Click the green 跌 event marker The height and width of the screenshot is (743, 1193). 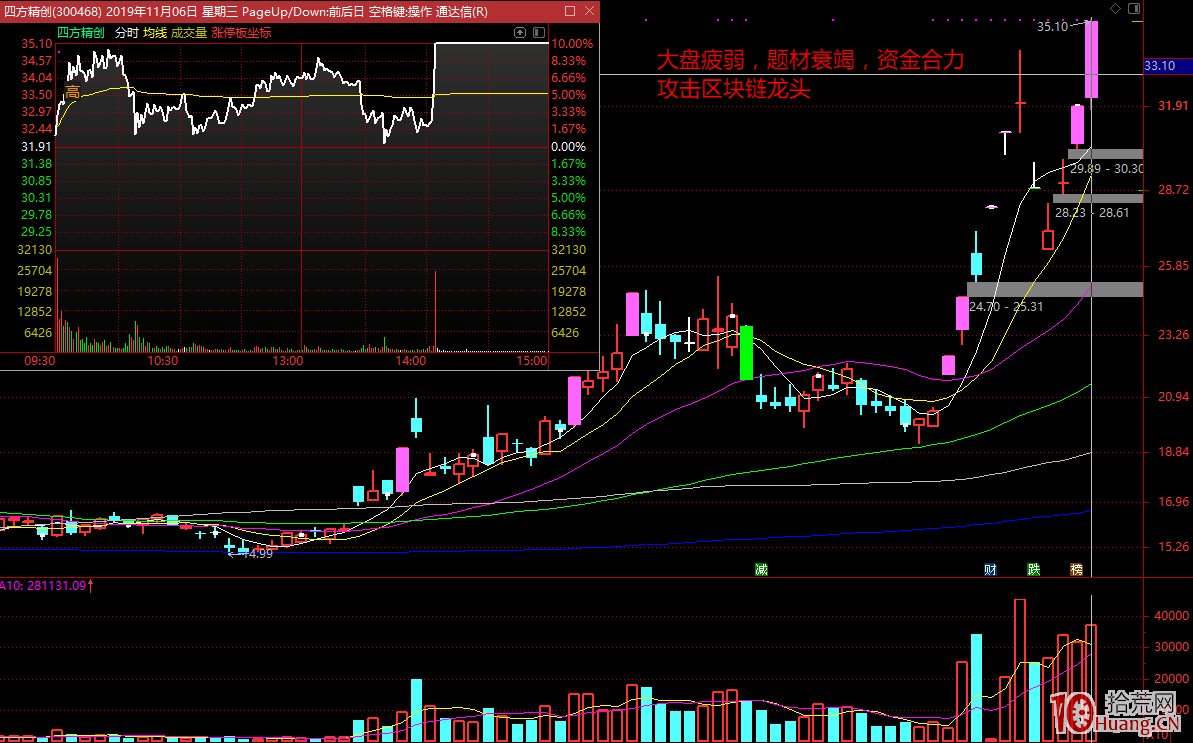[x=1033, y=570]
